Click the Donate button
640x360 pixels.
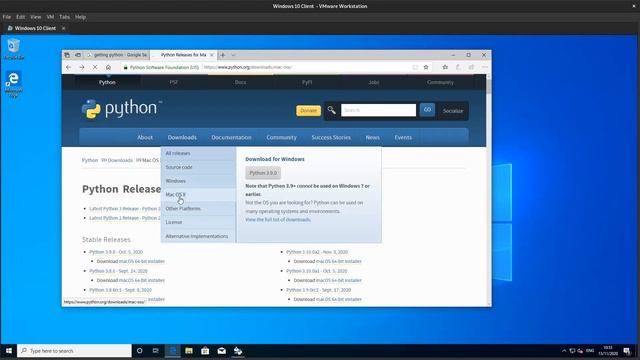pos(308,111)
